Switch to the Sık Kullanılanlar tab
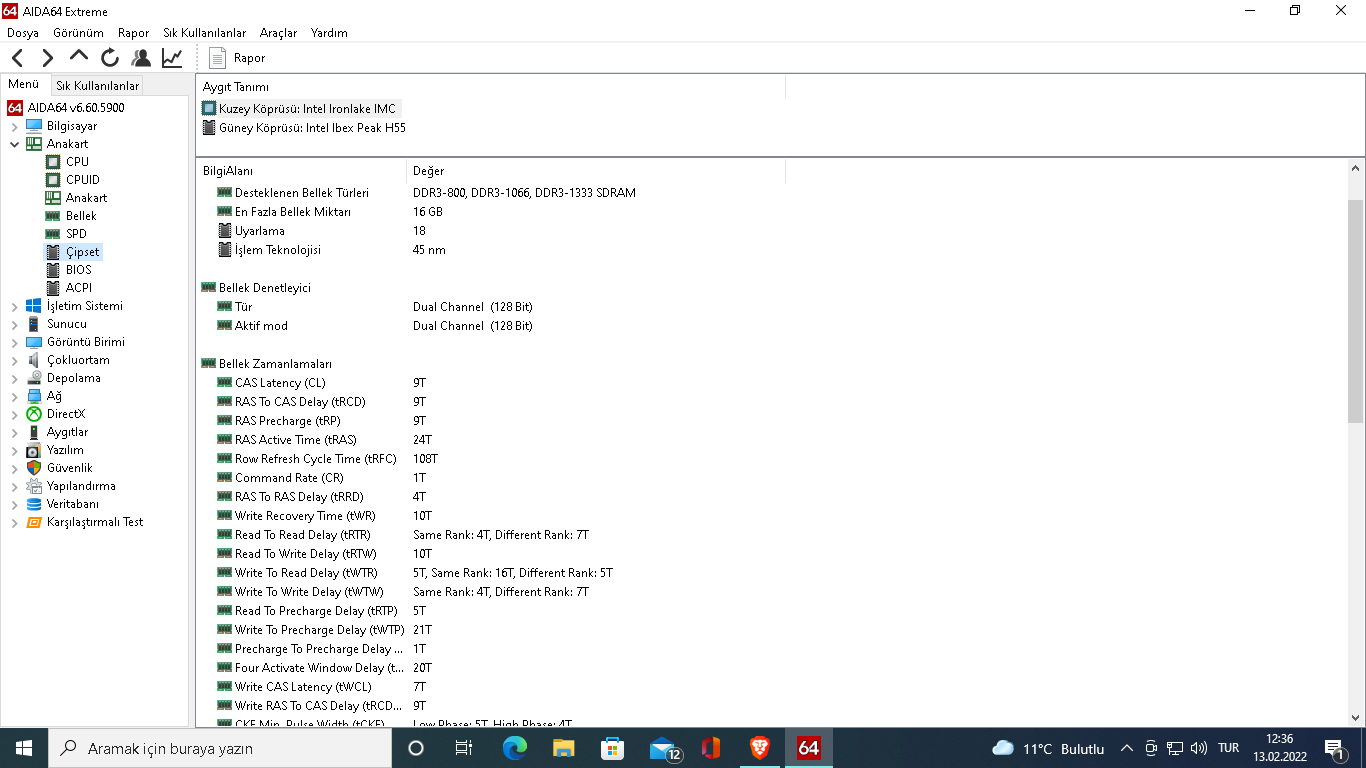 point(97,86)
